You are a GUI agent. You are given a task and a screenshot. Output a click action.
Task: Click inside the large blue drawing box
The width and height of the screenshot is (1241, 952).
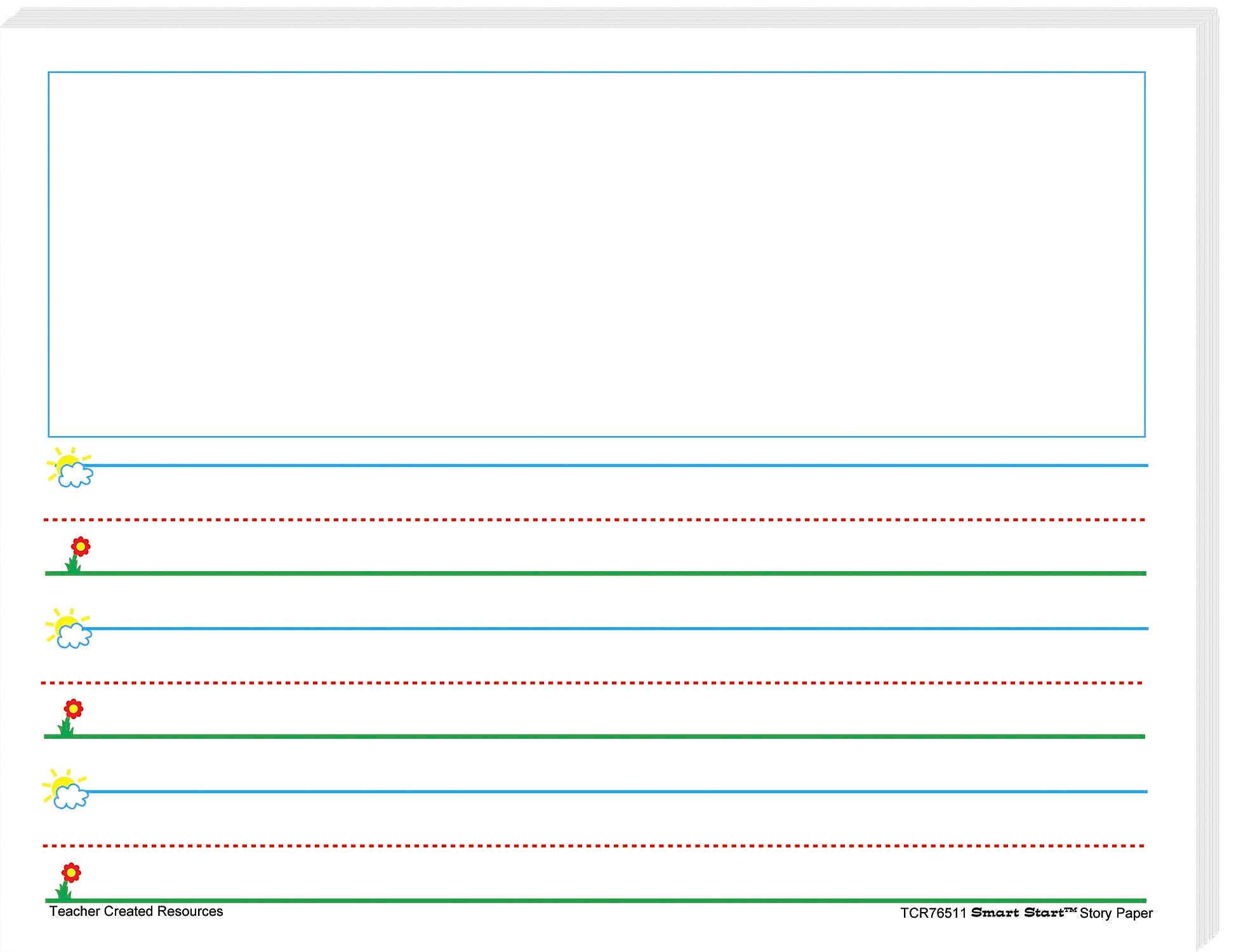[597, 254]
